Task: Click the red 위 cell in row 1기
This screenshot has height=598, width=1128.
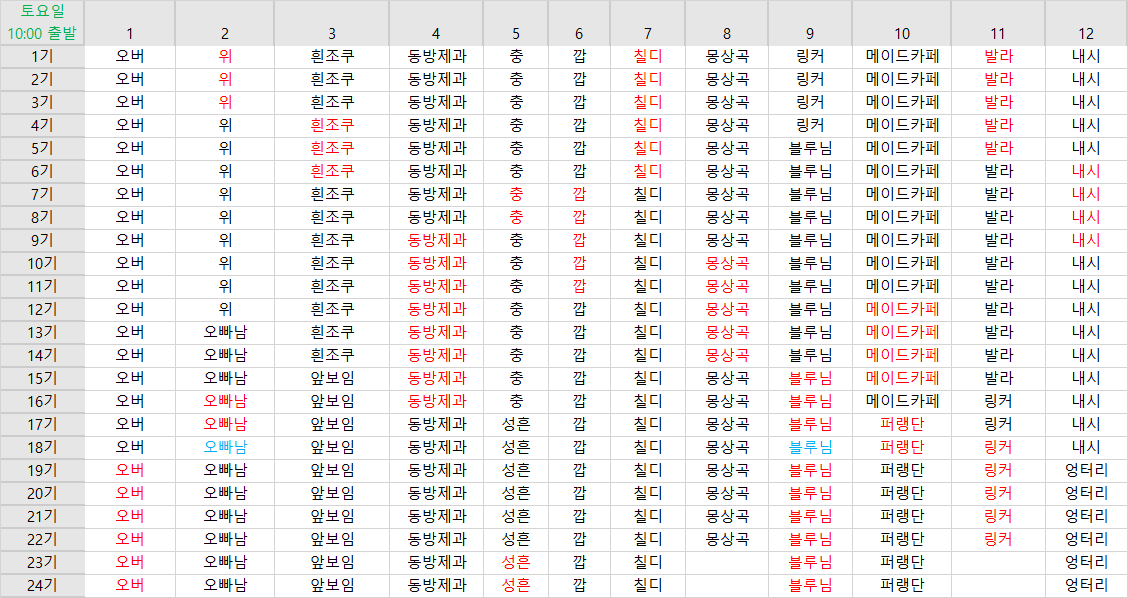Action: tap(225, 56)
